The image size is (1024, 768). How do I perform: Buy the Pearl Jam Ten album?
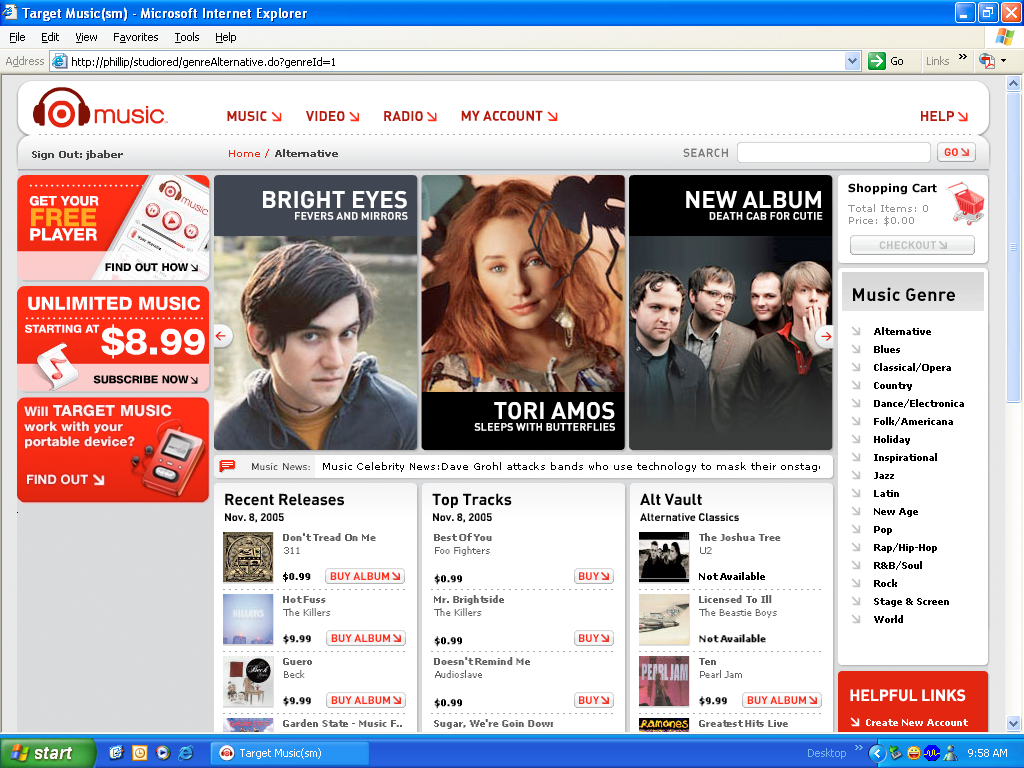point(782,700)
